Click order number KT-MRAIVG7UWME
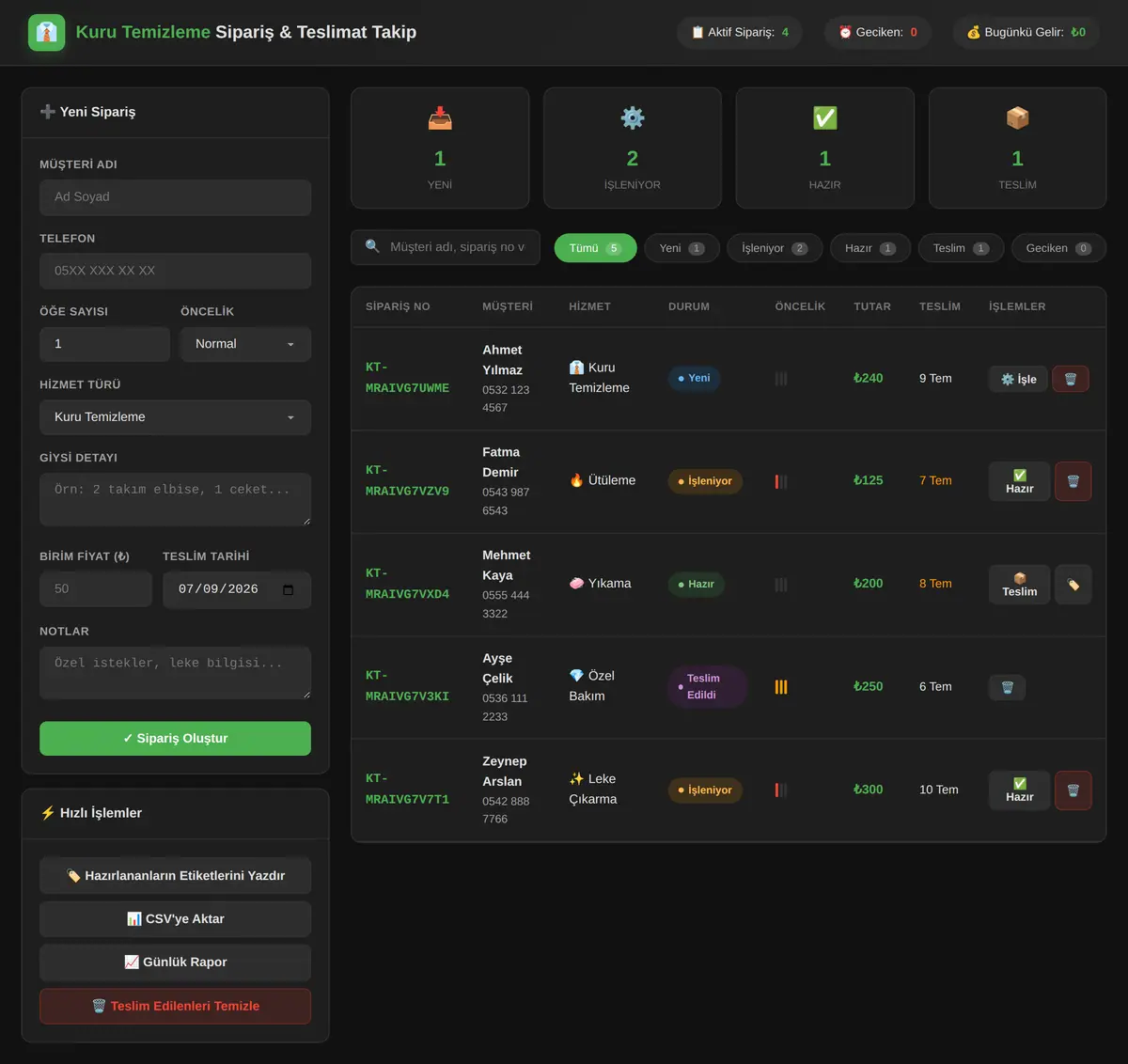Image resolution: width=1128 pixels, height=1064 pixels. click(x=407, y=378)
